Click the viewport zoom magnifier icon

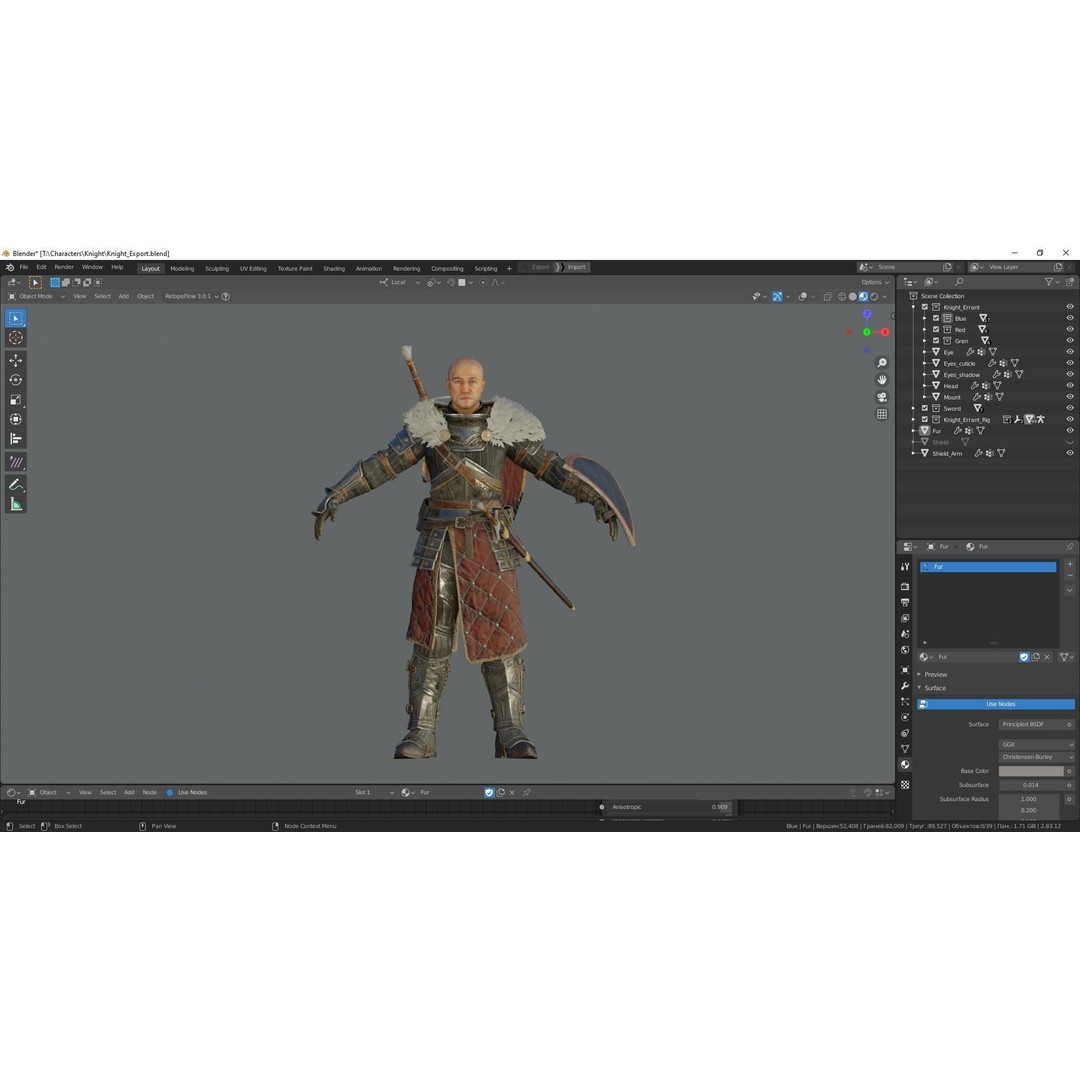tap(882, 363)
